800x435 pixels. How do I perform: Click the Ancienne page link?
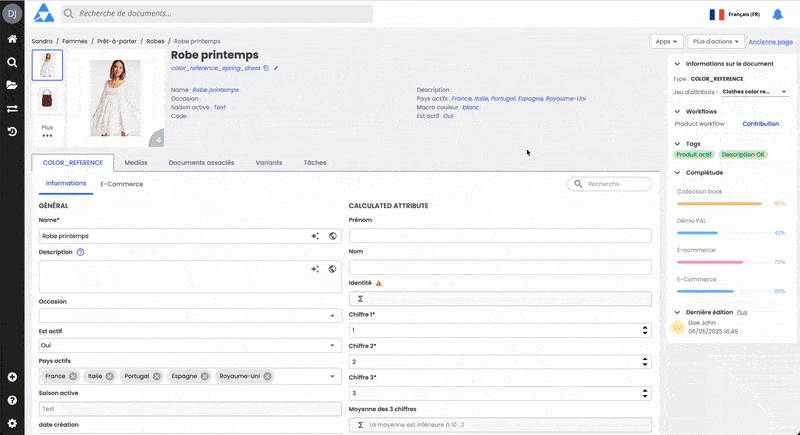[x=770, y=42]
